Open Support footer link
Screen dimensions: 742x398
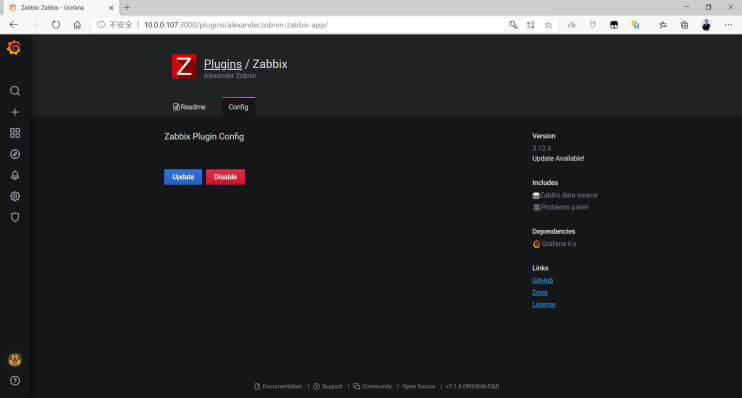pyautogui.click(x=328, y=386)
